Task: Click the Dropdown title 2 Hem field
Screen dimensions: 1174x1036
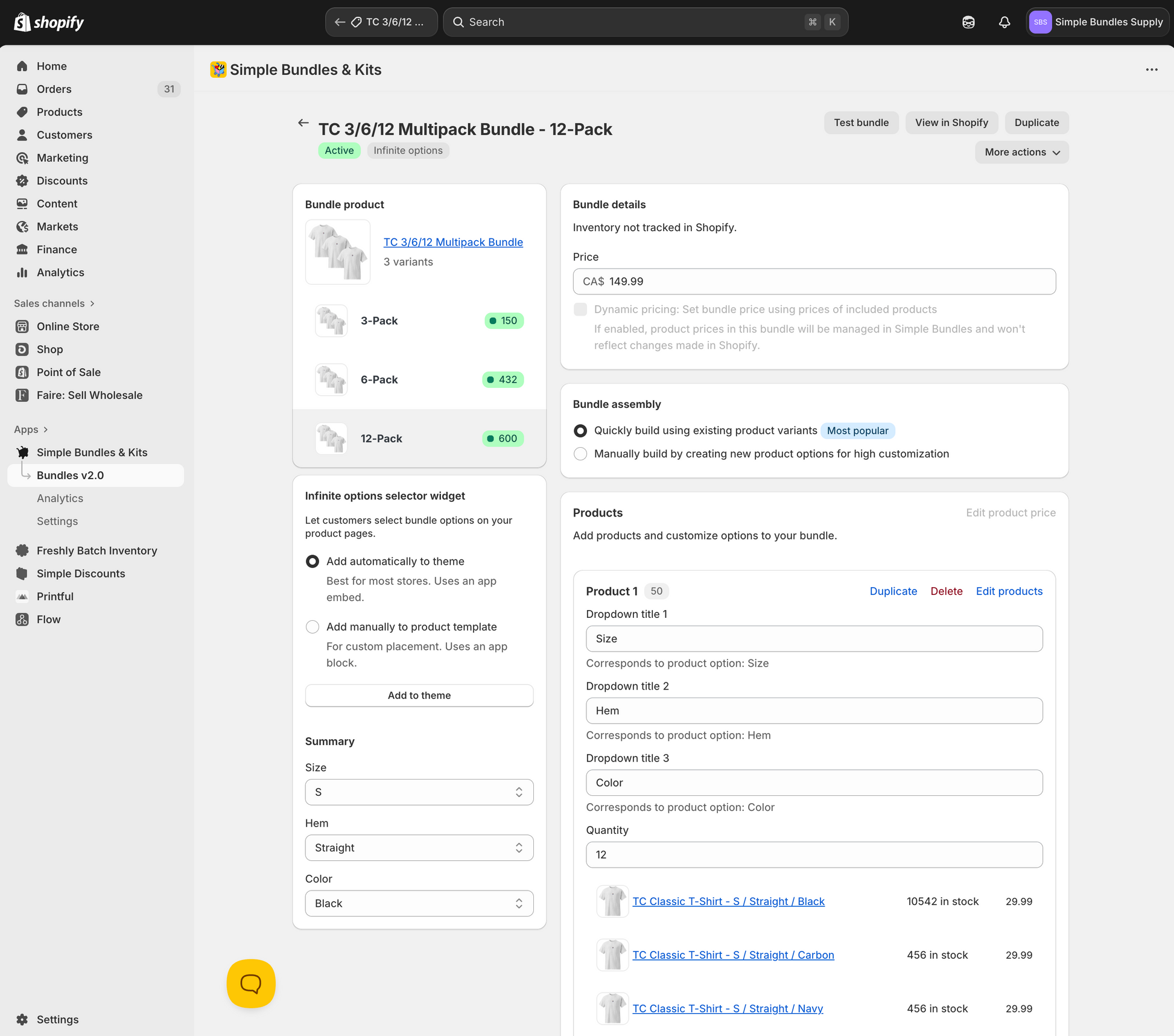Action: (814, 711)
